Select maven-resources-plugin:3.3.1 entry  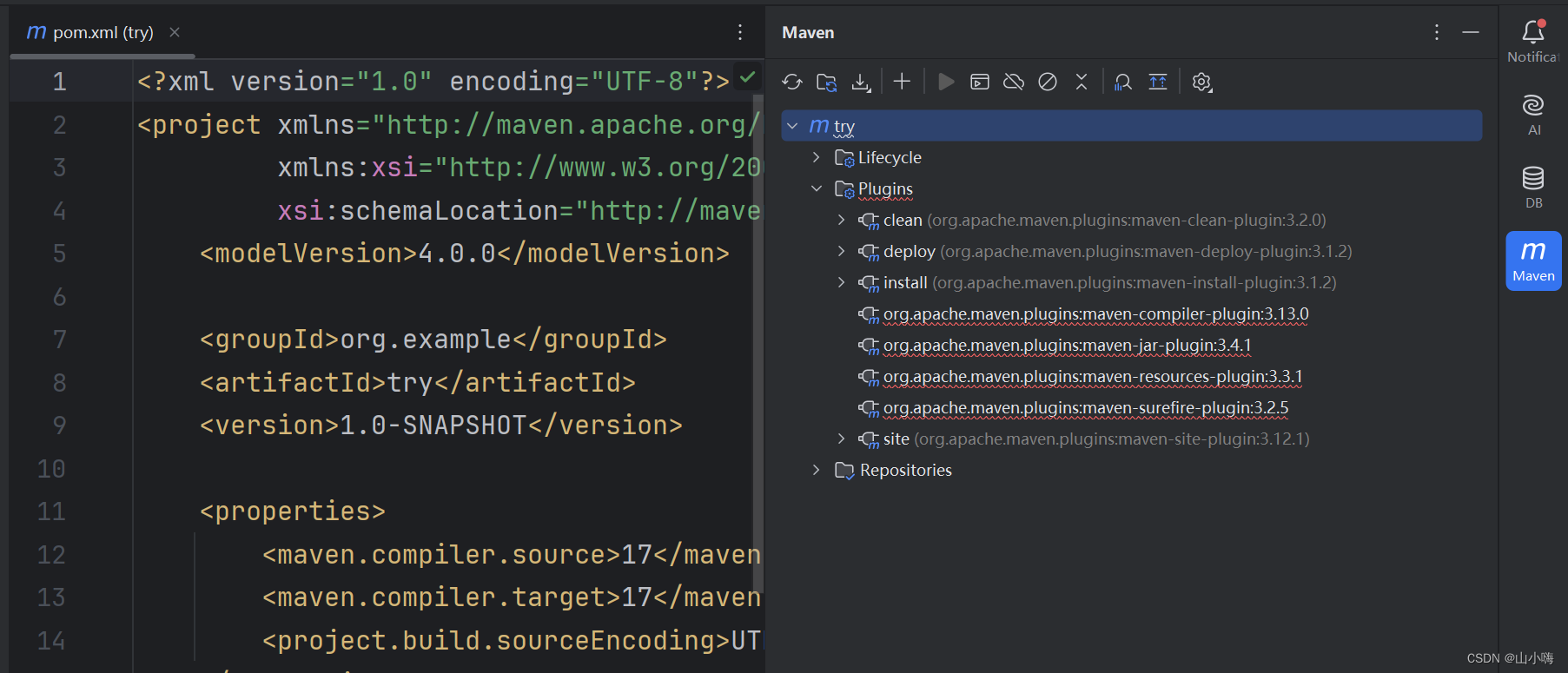(1093, 376)
